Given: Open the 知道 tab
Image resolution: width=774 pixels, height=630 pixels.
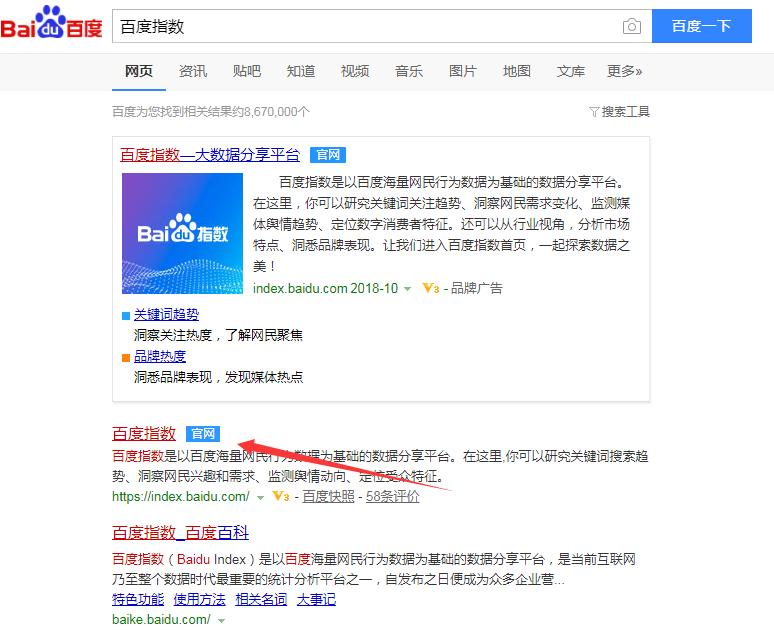Looking at the screenshot, I should pos(301,71).
